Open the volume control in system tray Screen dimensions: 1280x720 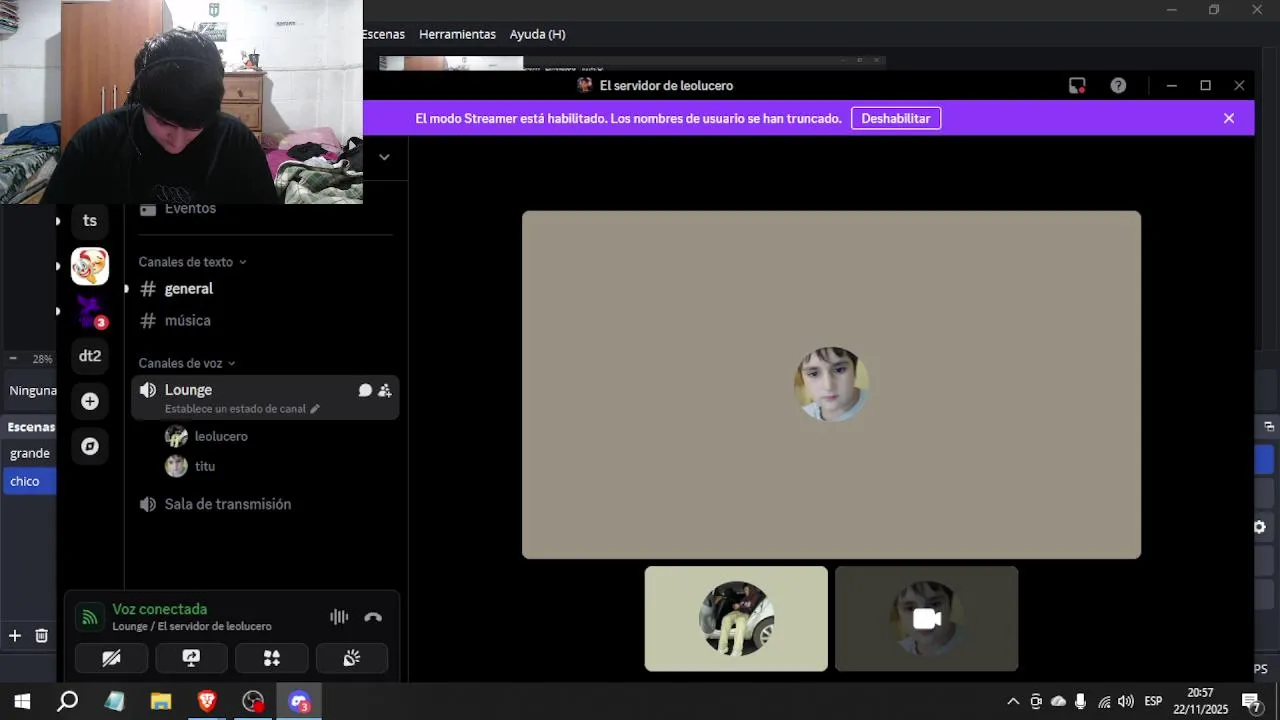click(x=1126, y=702)
